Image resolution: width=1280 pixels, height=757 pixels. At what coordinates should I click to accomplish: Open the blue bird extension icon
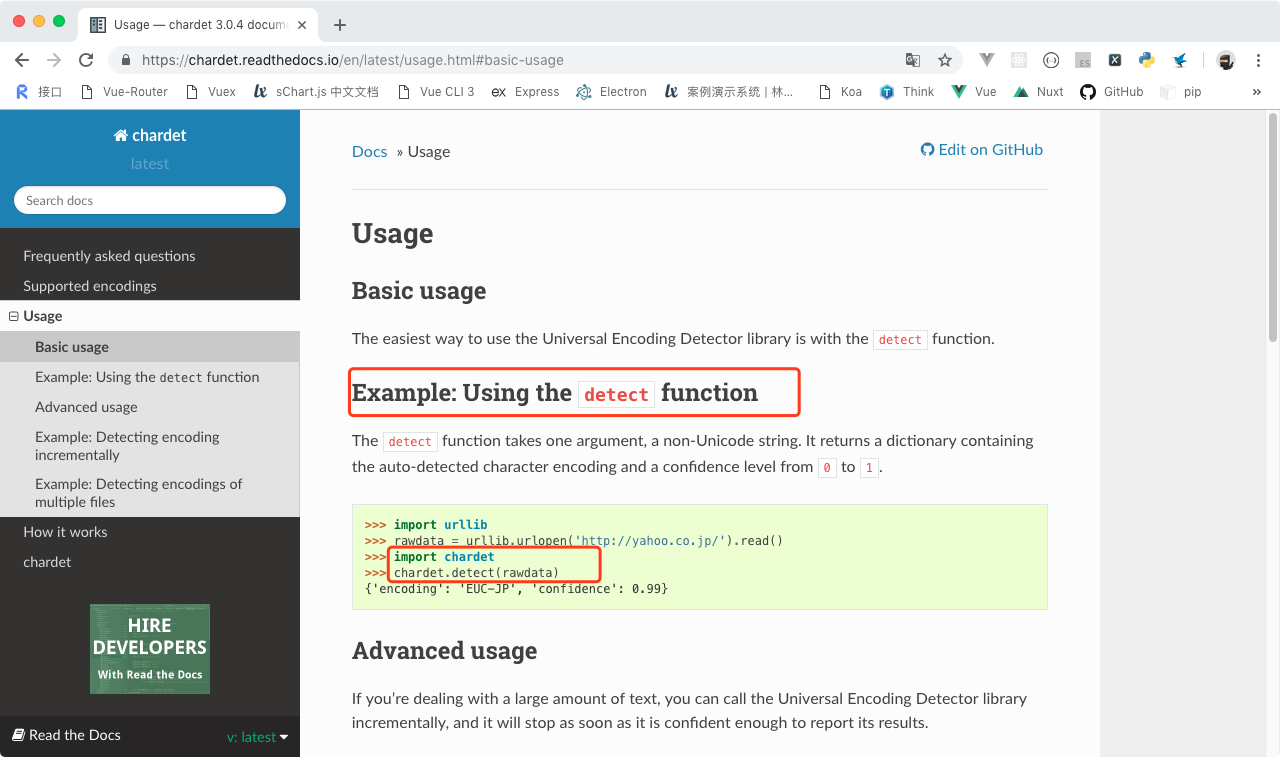pyautogui.click(x=1180, y=60)
